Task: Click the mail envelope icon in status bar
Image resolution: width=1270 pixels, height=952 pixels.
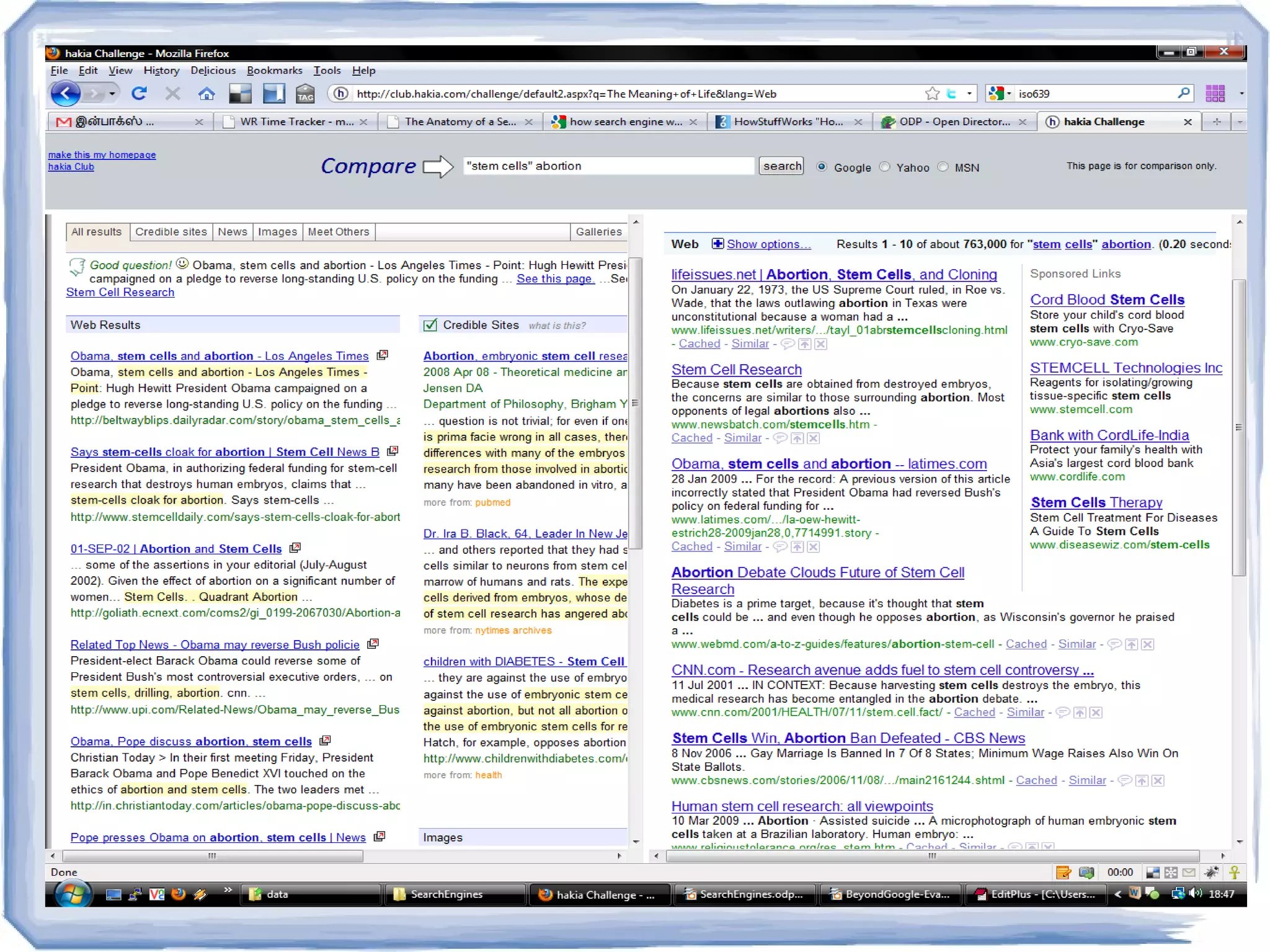Action: click(1189, 872)
